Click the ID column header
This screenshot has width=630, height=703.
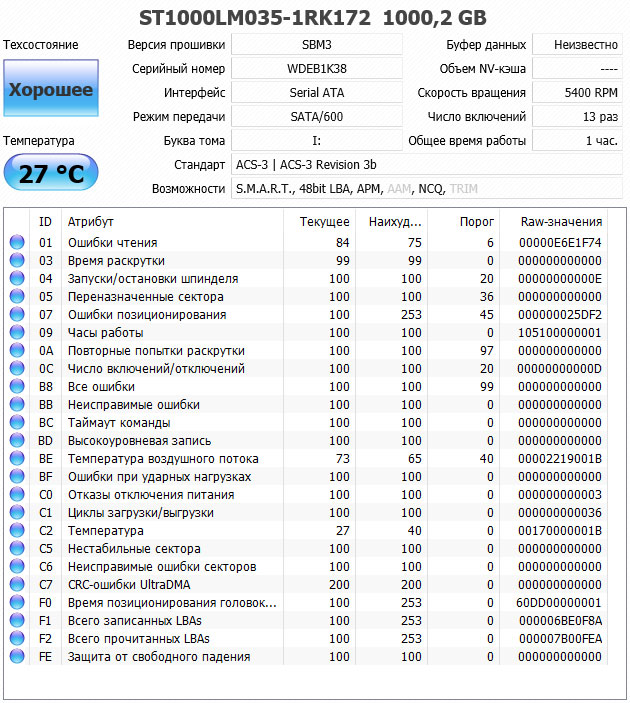tap(45, 221)
